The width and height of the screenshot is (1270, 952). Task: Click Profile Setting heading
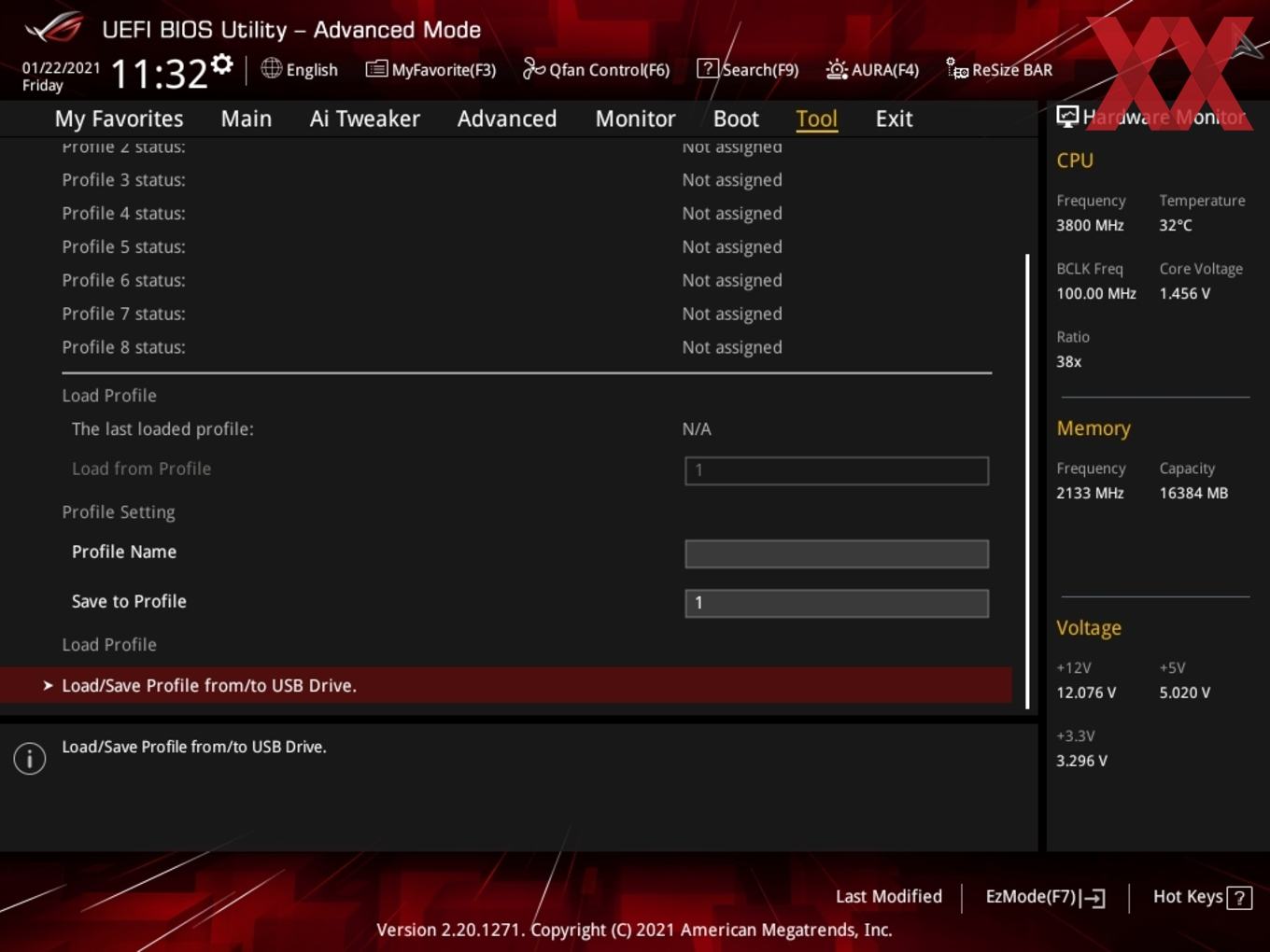point(119,512)
